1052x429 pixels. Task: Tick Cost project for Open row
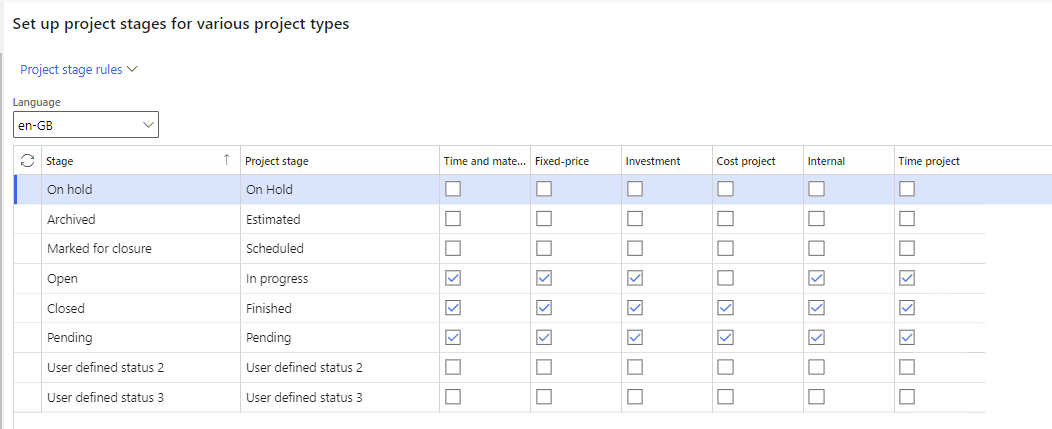pyautogui.click(x=725, y=278)
